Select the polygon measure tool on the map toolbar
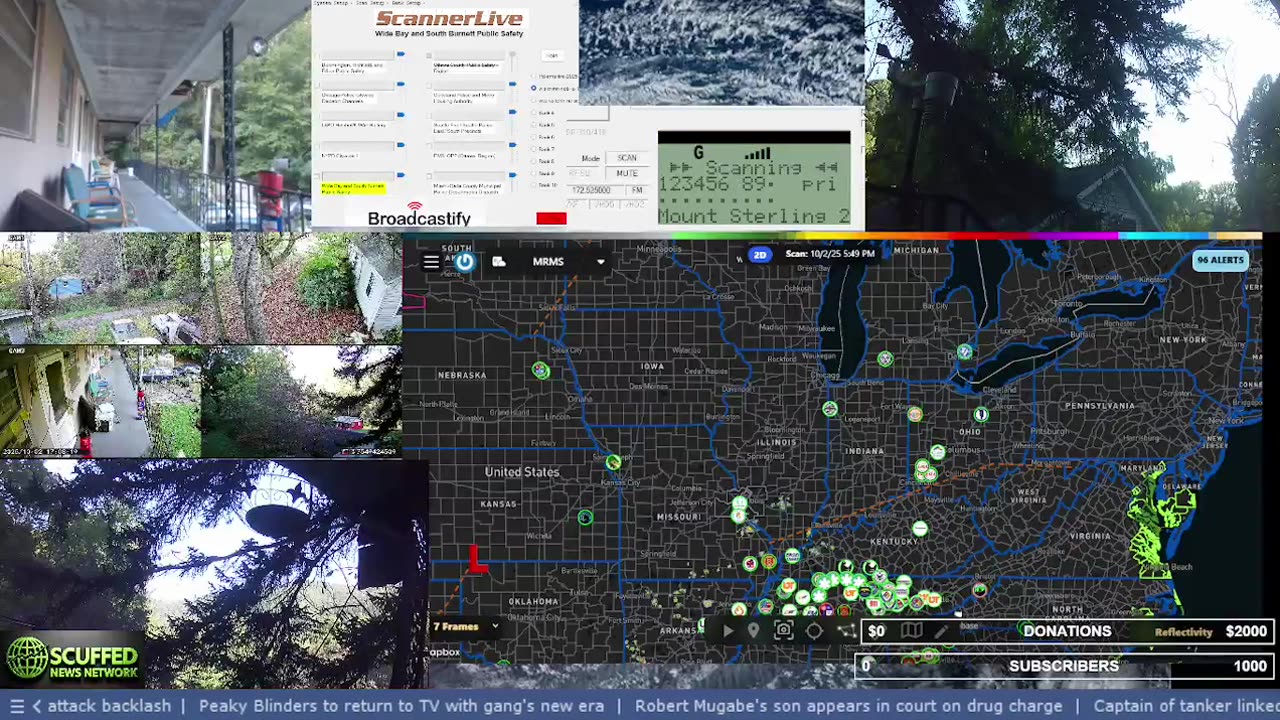The height and width of the screenshot is (720, 1280). coord(846,631)
